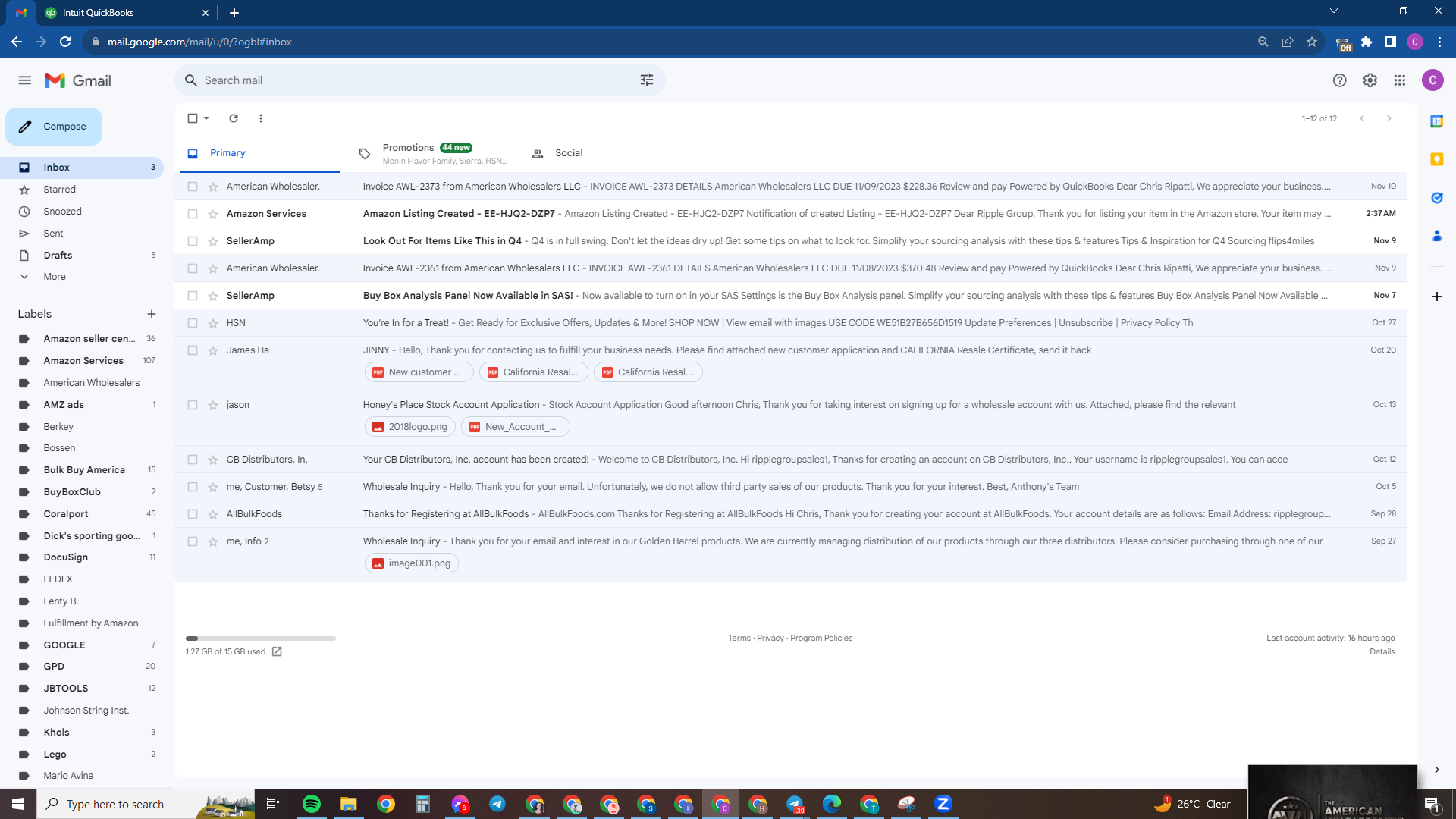This screenshot has height=819, width=1456.
Task: Open File Explorer from the taskbar
Action: click(348, 804)
